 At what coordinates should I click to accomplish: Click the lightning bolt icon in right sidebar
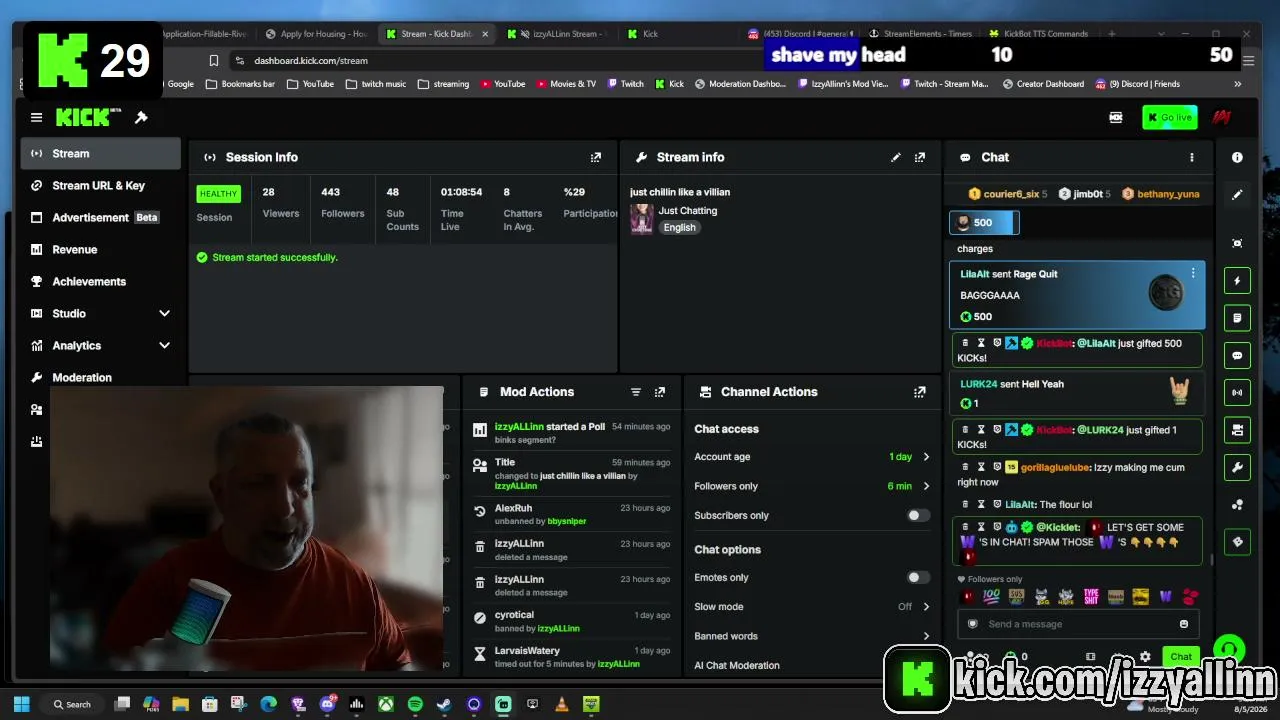(1237, 281)
